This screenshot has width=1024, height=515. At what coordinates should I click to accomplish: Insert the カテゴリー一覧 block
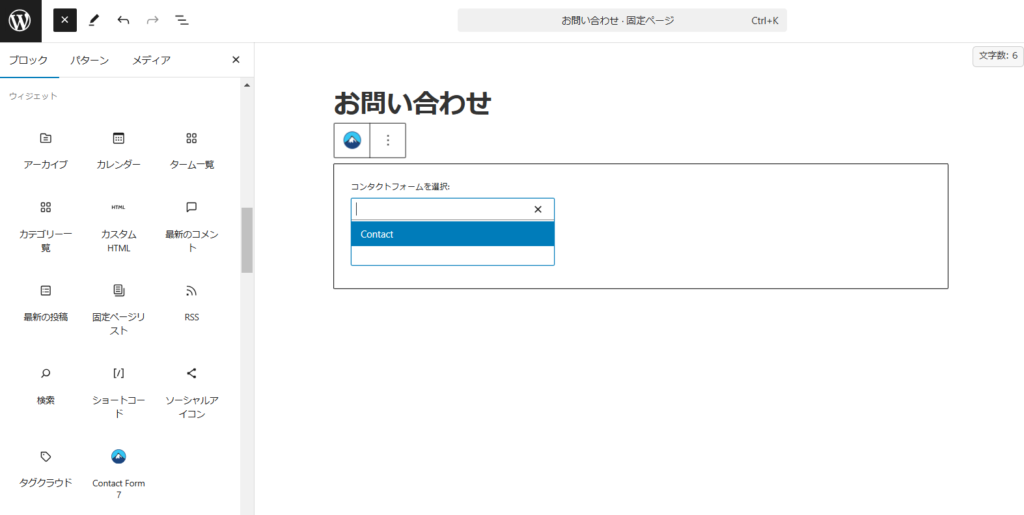click(46, 227)
